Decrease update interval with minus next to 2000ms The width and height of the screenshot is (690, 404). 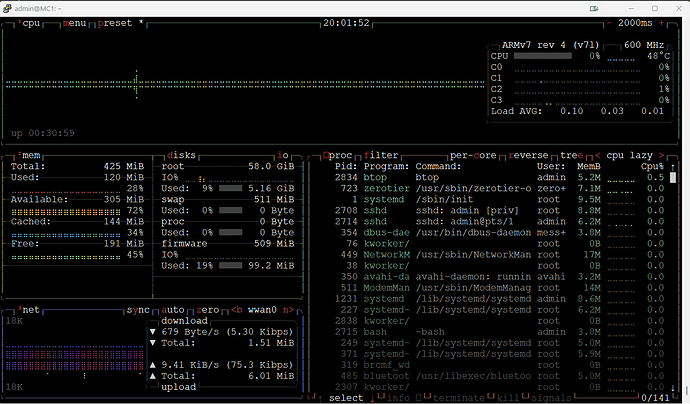click(x=609, y=23)
